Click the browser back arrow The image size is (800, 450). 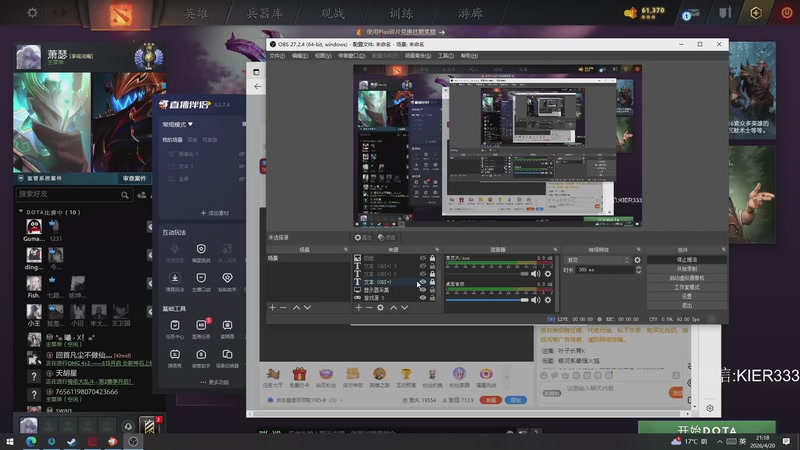tap(258, 87)
